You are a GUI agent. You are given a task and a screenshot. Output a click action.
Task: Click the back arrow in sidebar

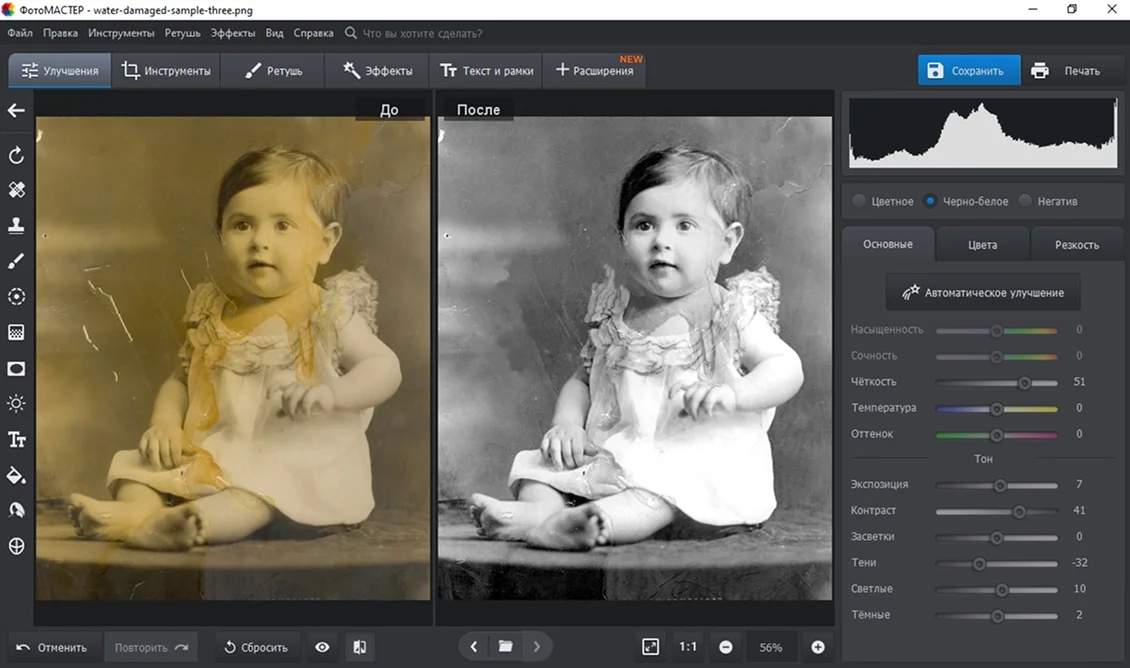pos(16,110)
